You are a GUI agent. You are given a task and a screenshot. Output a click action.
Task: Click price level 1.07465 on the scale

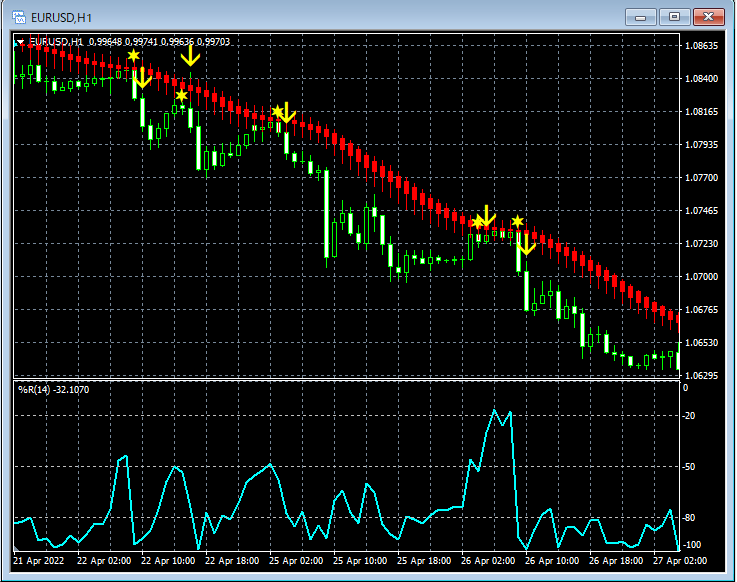pyautogui.click(x=702, y=211)
